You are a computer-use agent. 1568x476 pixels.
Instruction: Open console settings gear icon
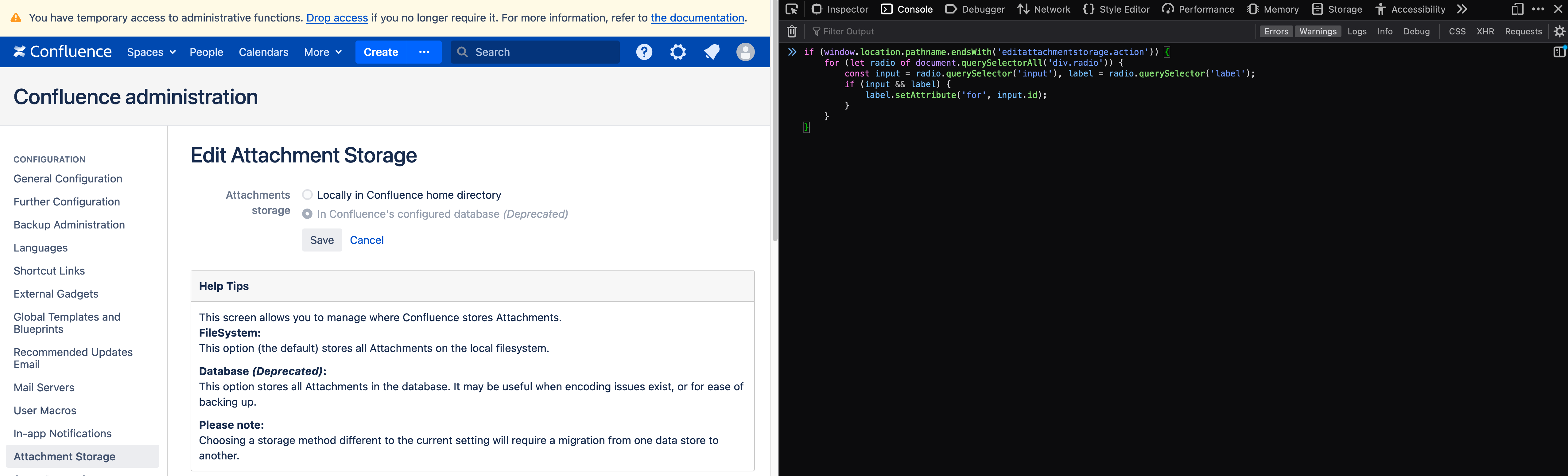tap(1559, 32)
